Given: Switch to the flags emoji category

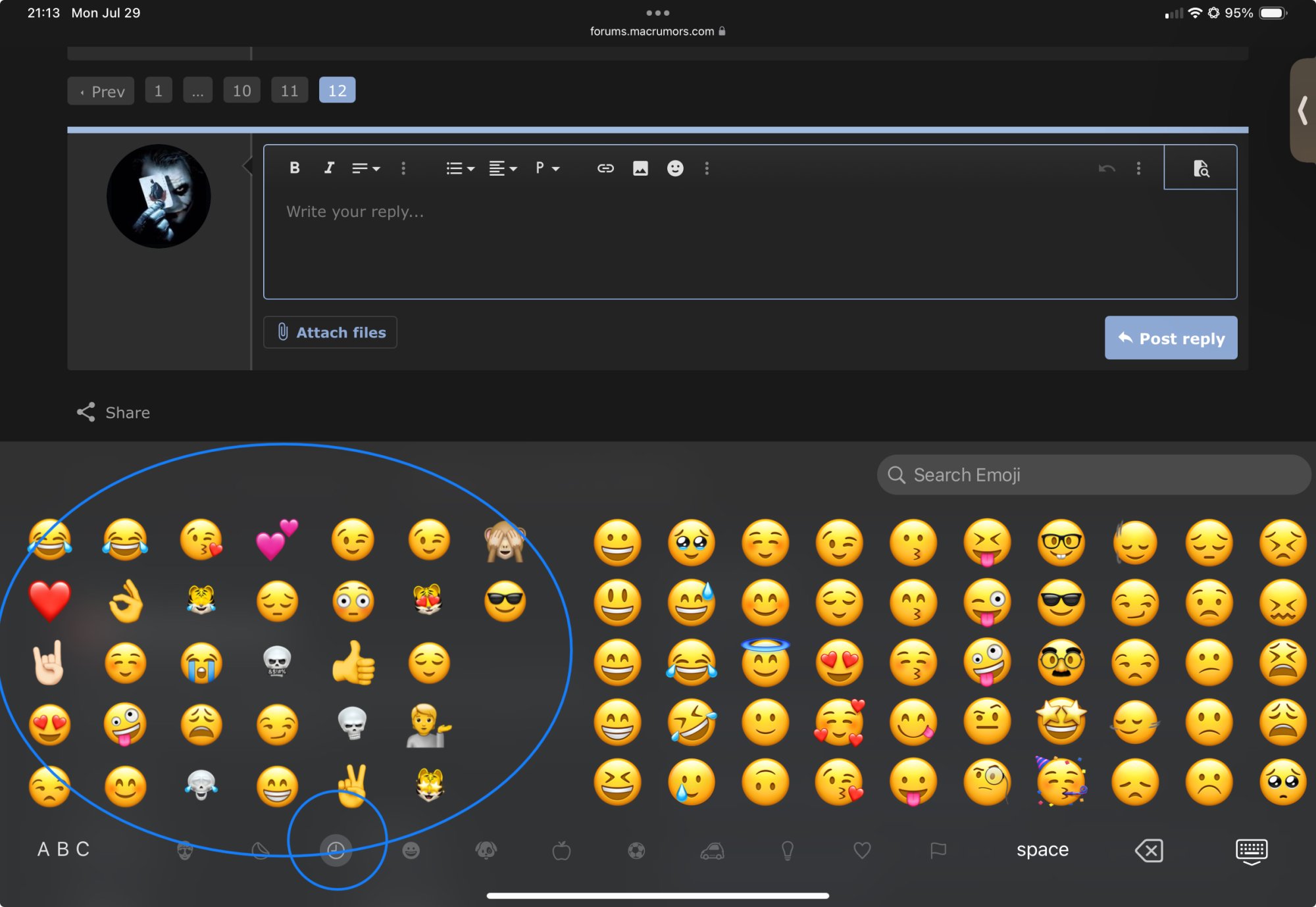Looking at the screenshot, I should coord(938,850).
